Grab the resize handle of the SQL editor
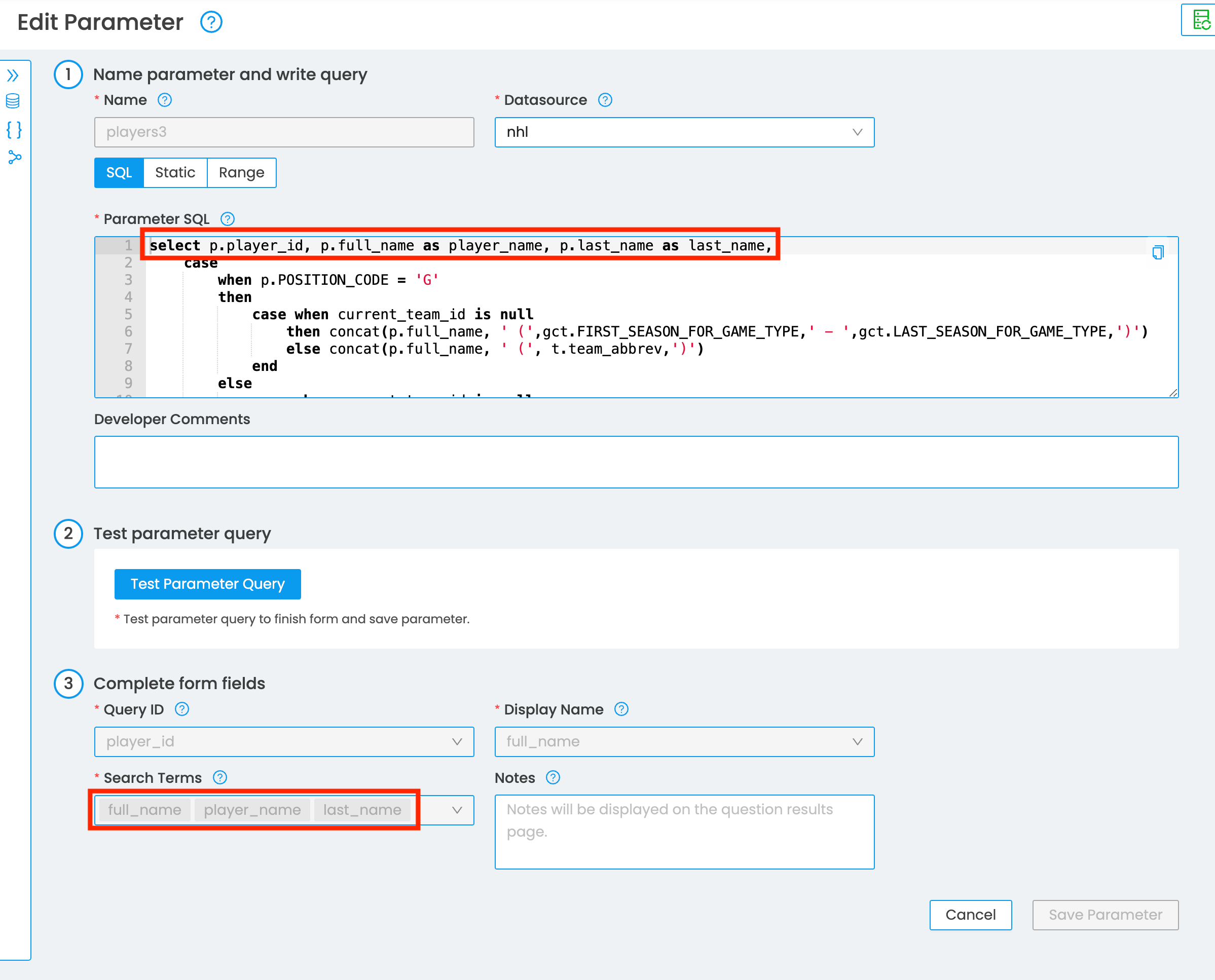The image size is (1215, 980). (1173, 393)
